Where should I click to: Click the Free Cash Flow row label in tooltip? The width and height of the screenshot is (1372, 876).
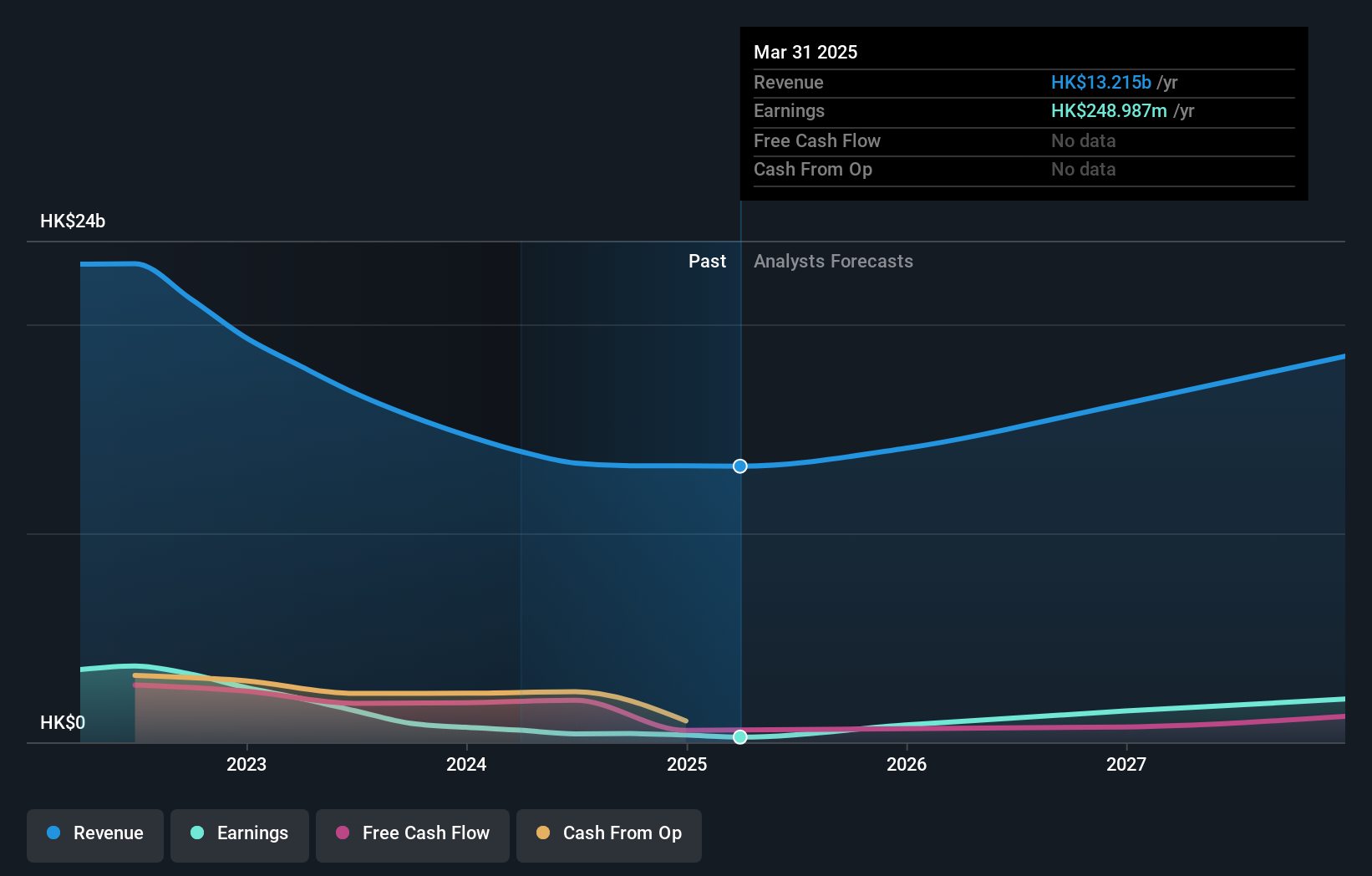pyautogui.click(x=817, y=141)
